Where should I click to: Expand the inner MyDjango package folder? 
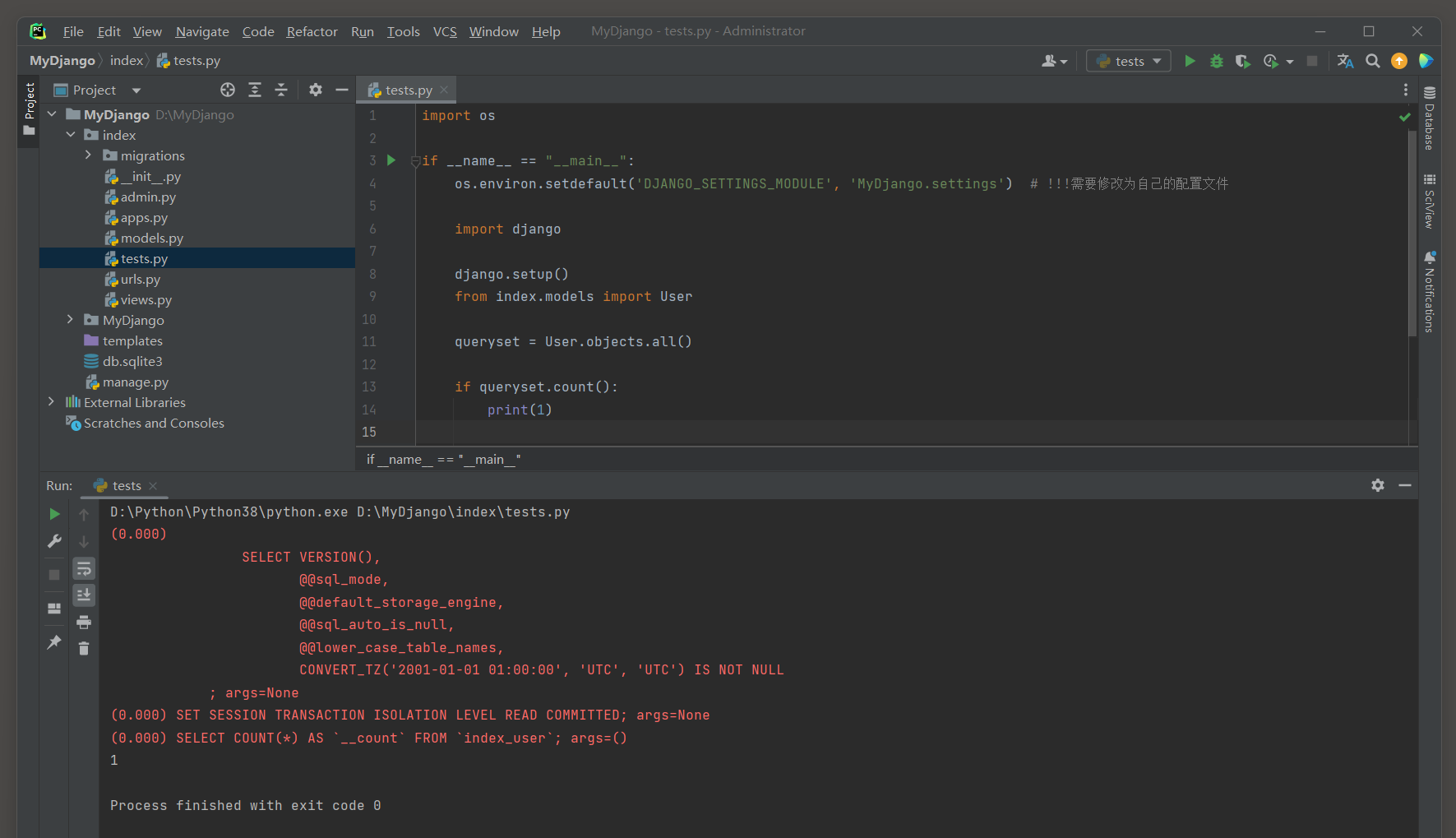pos(71,320)
